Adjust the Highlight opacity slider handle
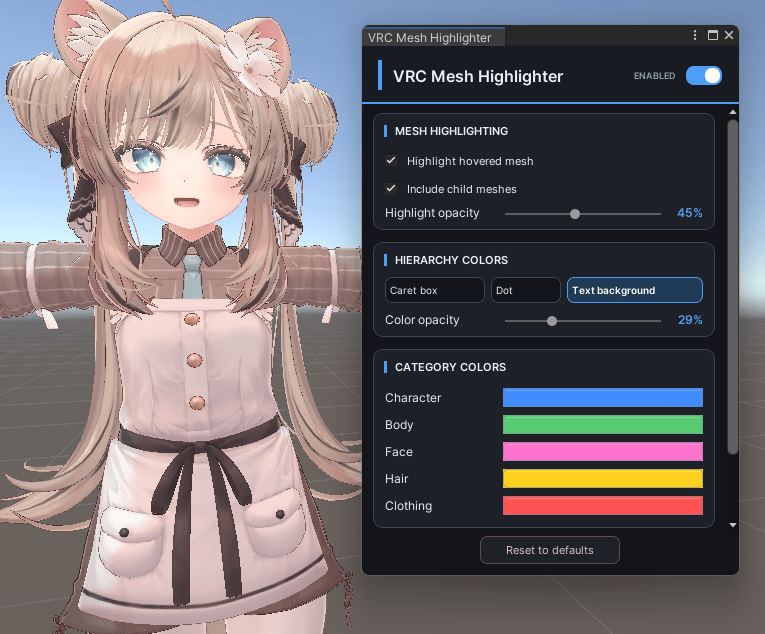Screen dimensions: 765x634 [575, 214]
